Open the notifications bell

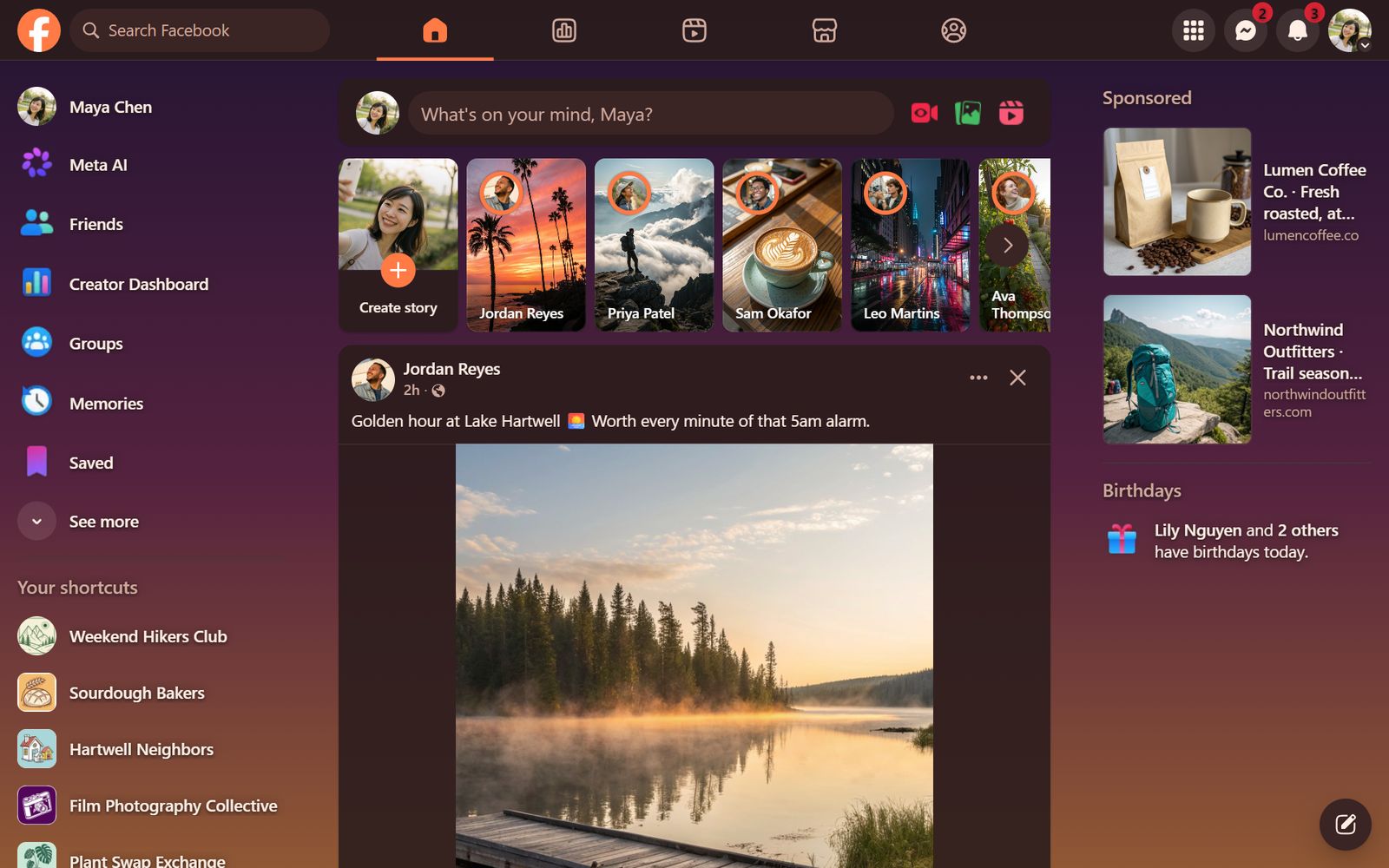(x=1298, y=30)
